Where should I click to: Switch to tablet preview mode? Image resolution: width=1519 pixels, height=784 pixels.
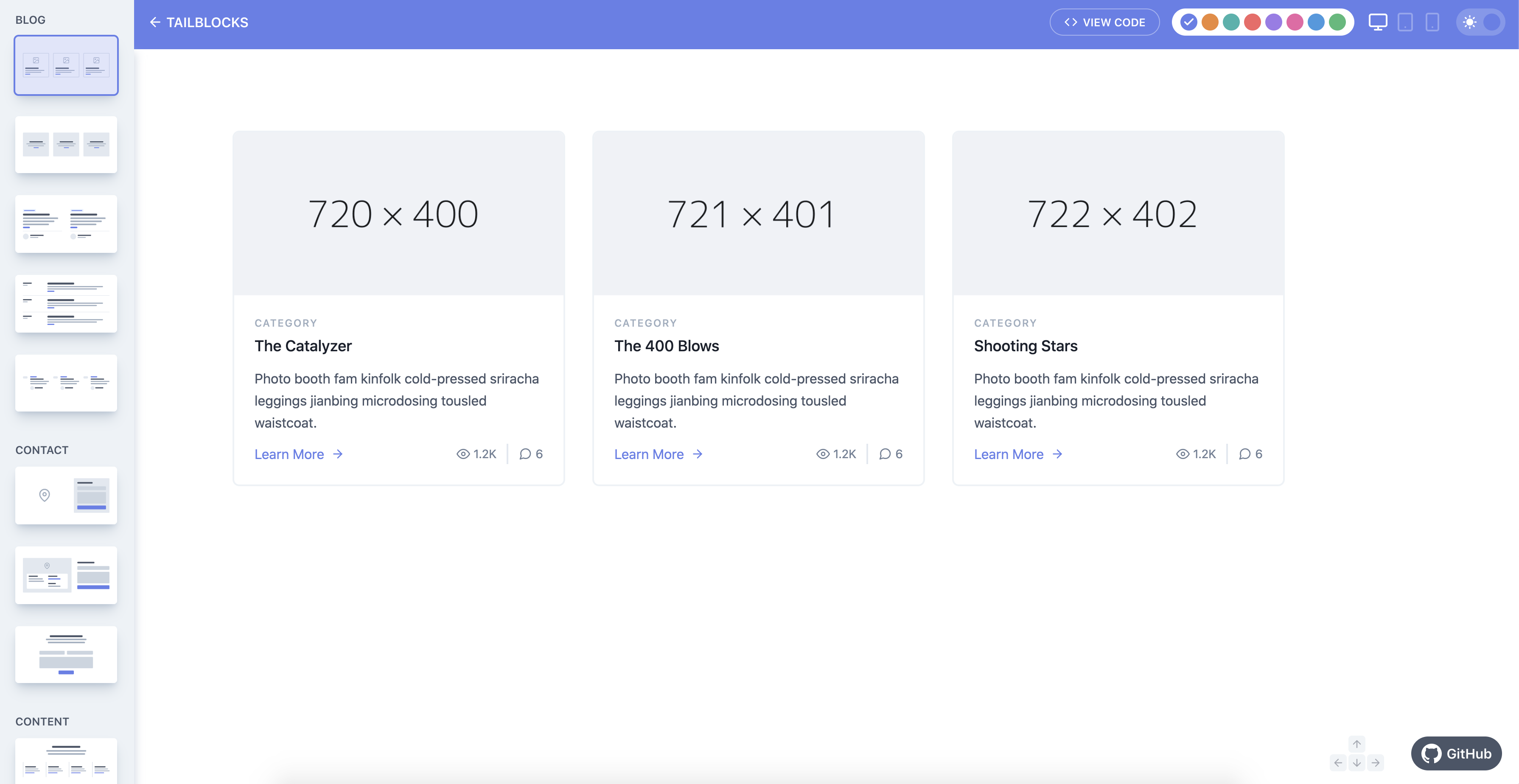click(1405, 22)
